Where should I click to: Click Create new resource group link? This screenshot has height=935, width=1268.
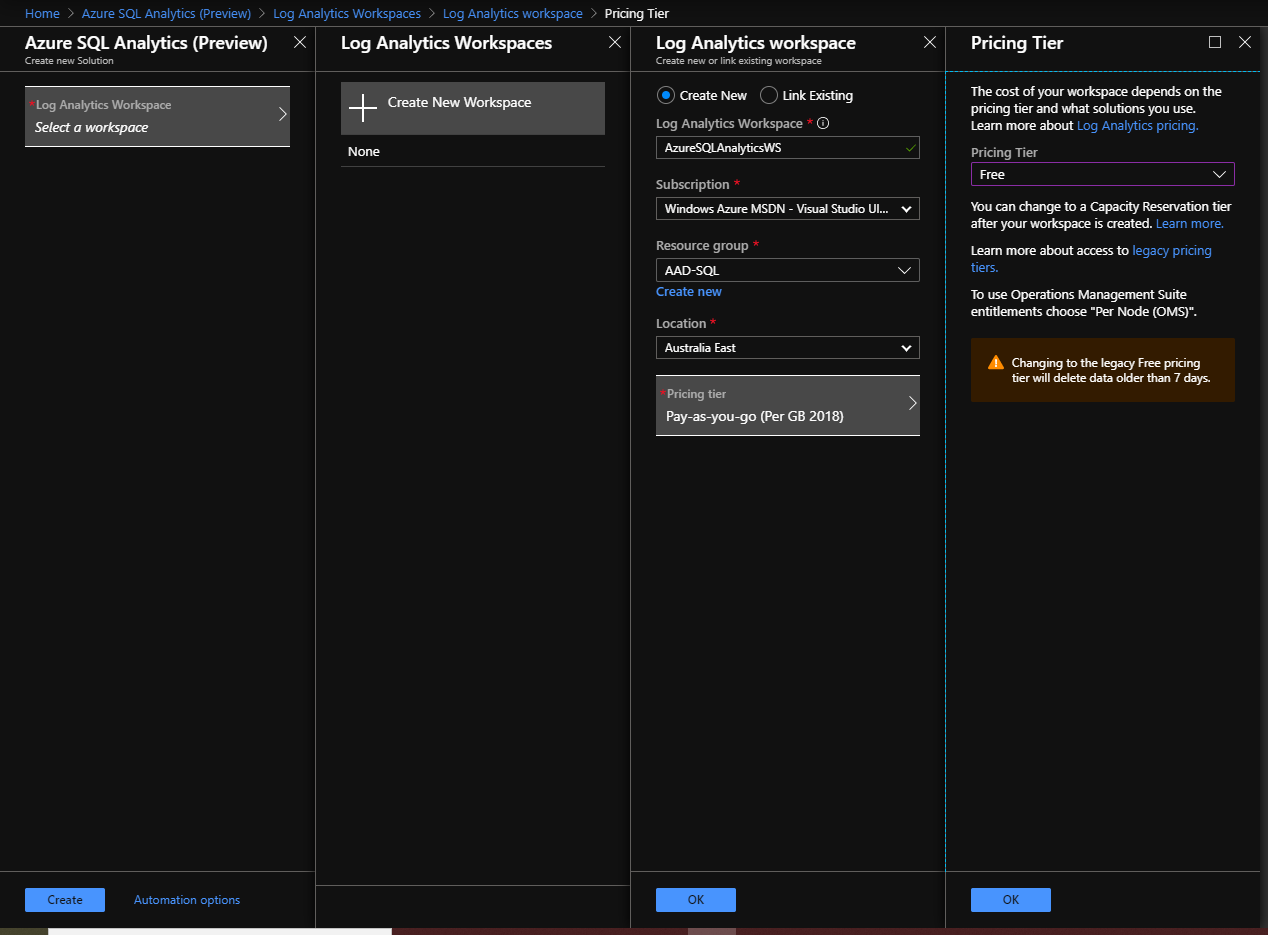[689, 292]
